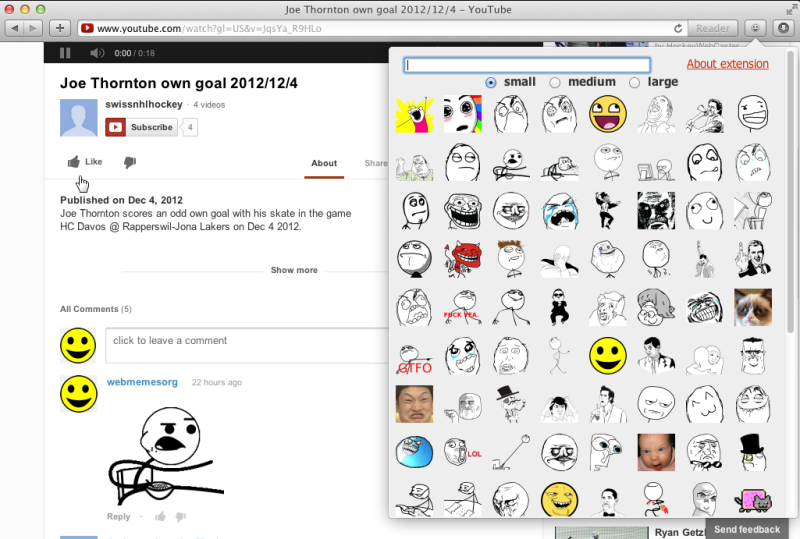Like the webmemesorg comment
800x539 pixels.
[x=161, y=517]
